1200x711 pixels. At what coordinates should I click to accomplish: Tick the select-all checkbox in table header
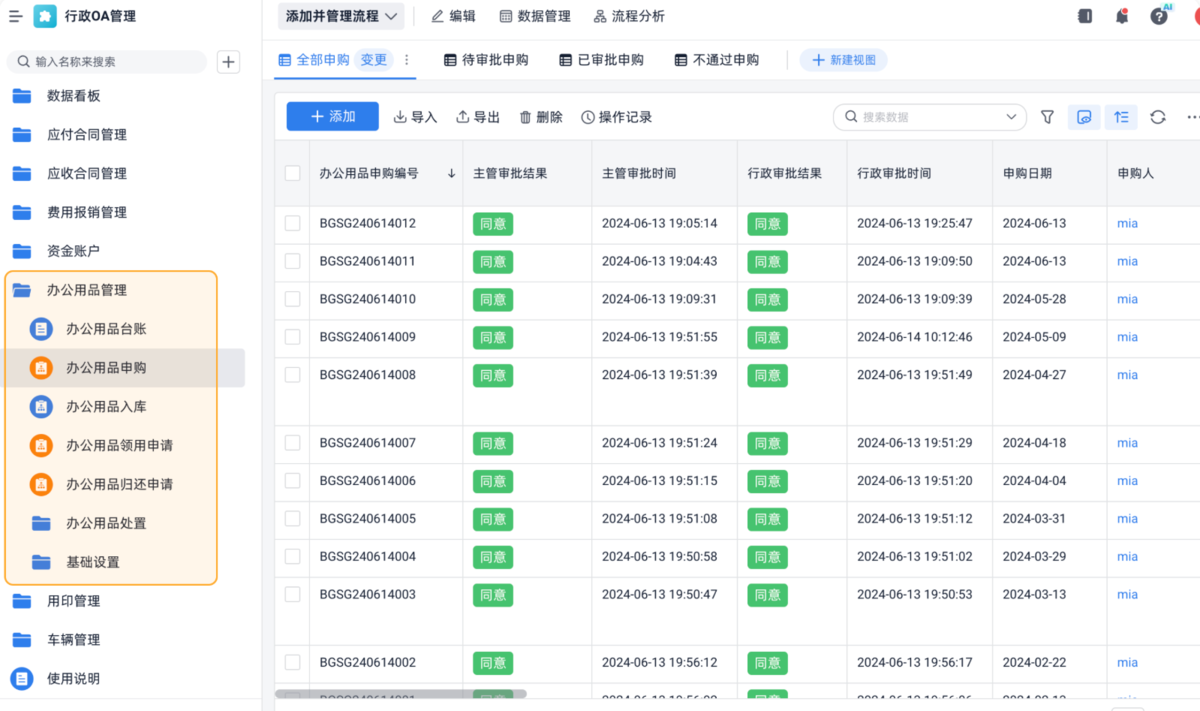pyautogui.click(x=293, y=173)
